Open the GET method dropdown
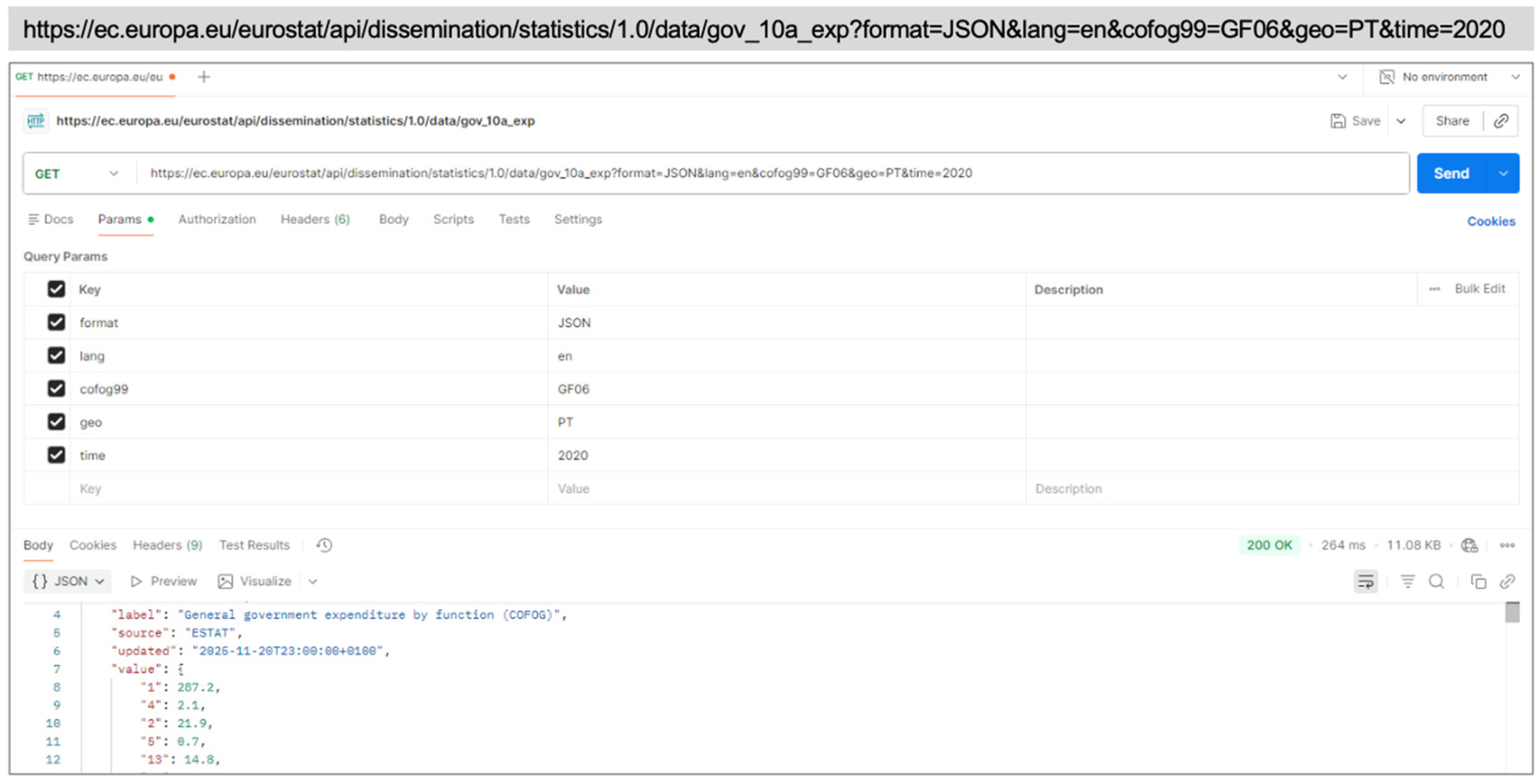The image size is (1540, 784). click(114, 173)
